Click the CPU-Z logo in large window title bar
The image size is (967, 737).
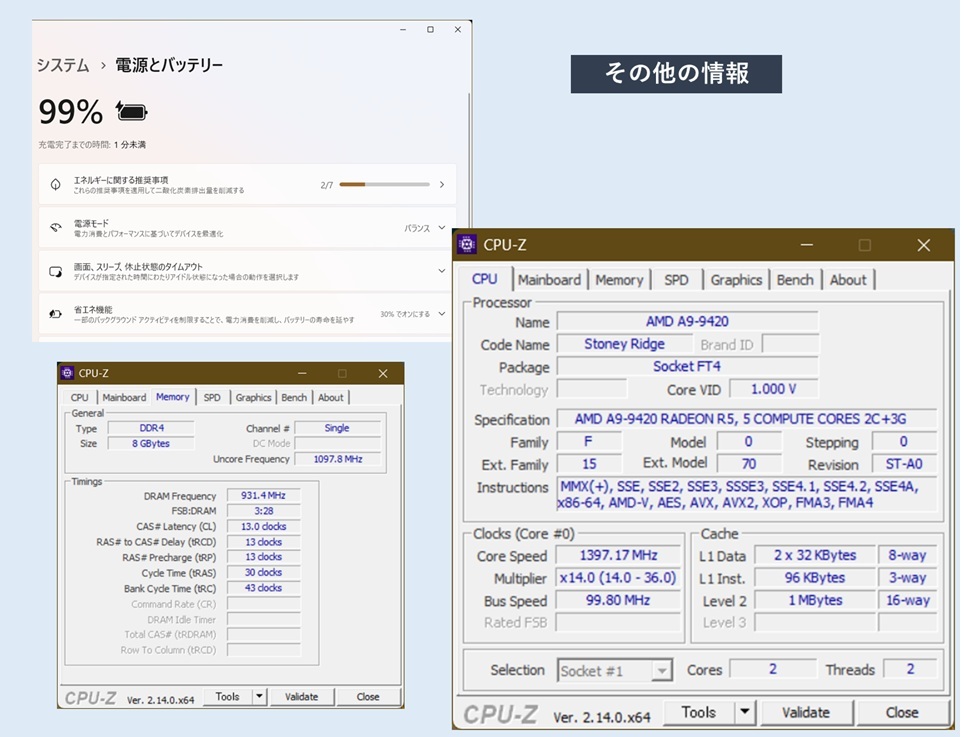(467, 245)
